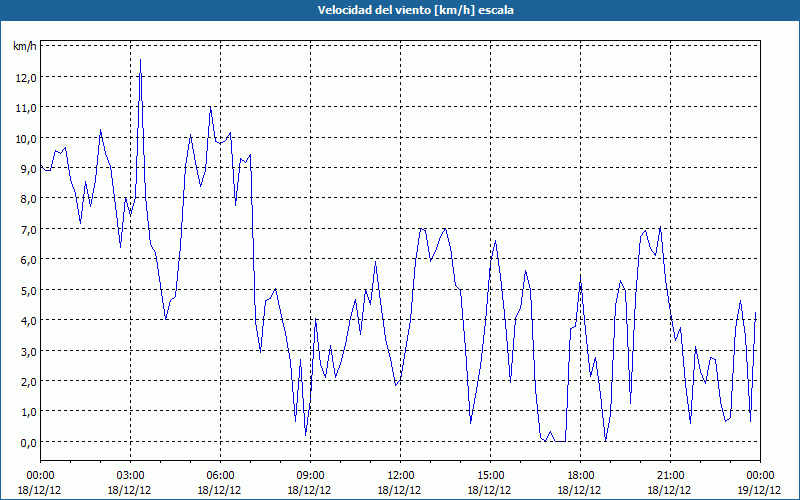This screenshot has height=500, width=800.
Task: Select the 5,0 y-axis value
Action: (x=28, y=290)
